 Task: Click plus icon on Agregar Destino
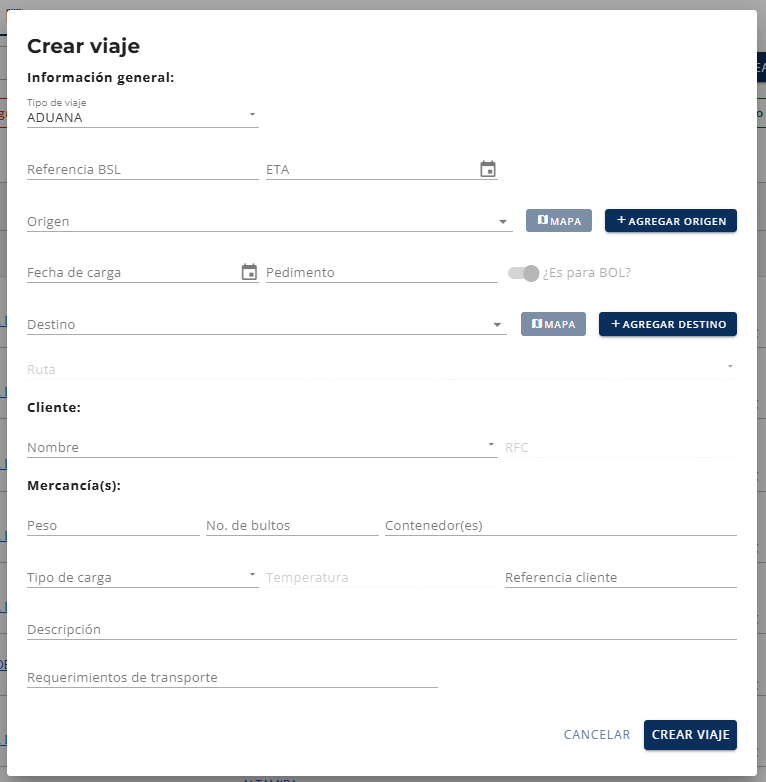(615, 324)
